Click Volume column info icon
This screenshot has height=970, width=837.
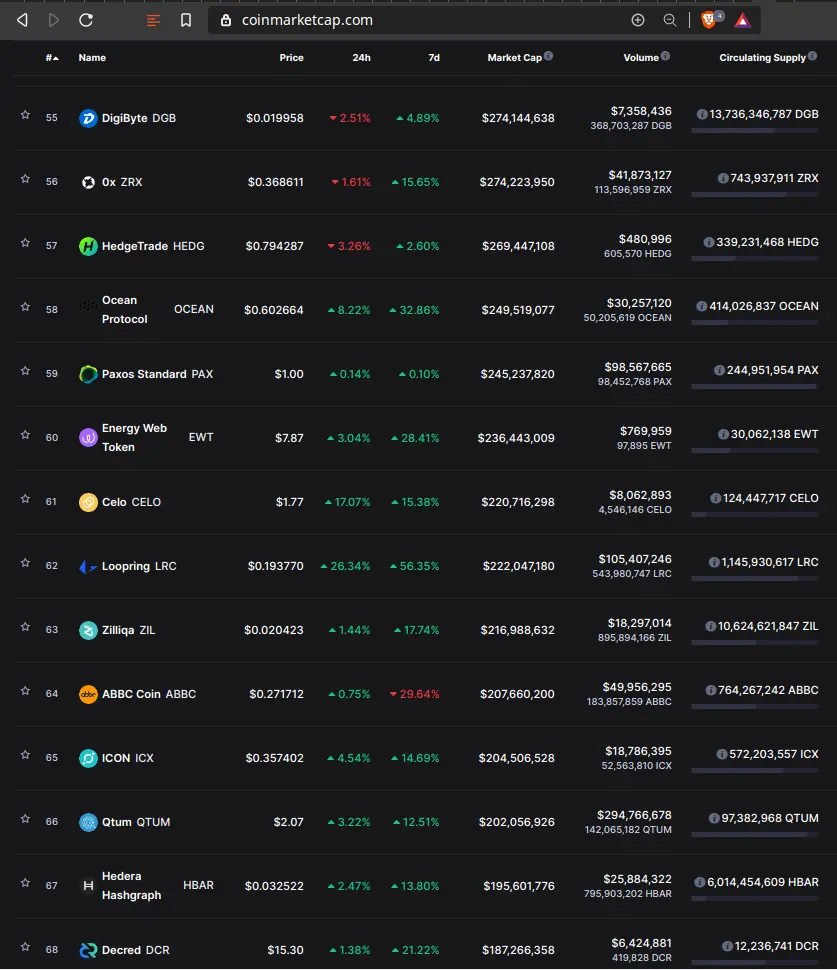click(665, 56)
